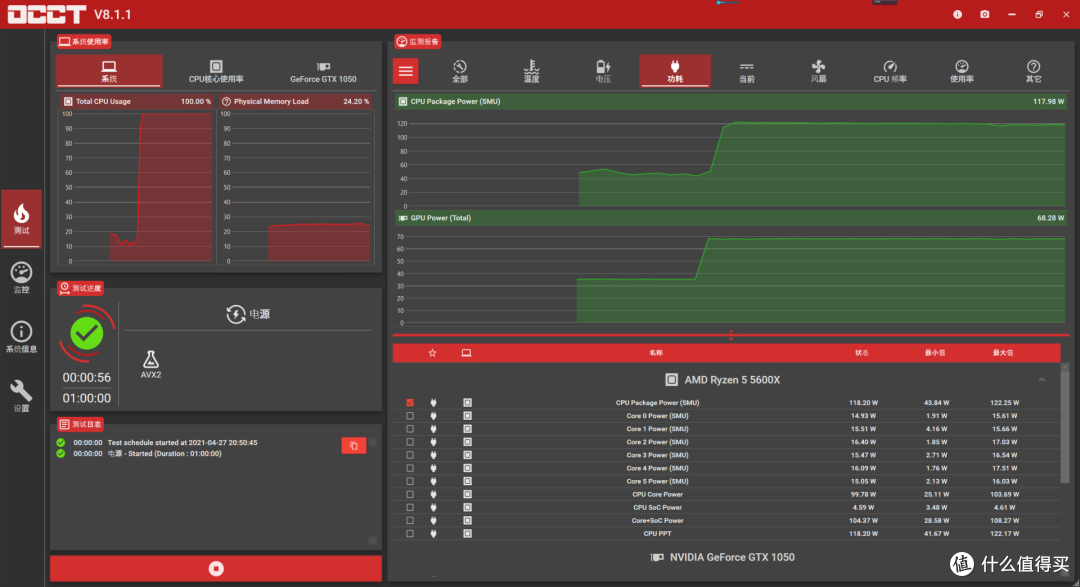This screenshot has width=1080, height=587.
Task: Click the star favorites column header
Action: click(x=433, y=353)
